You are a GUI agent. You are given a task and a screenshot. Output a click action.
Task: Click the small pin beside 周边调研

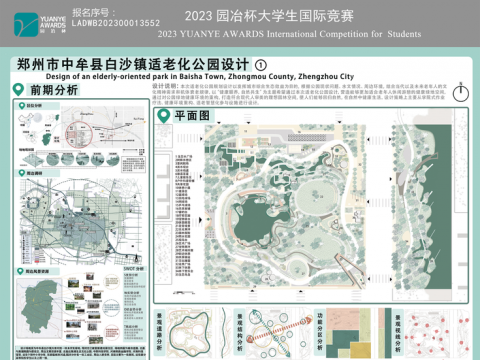tap(22, 173)
